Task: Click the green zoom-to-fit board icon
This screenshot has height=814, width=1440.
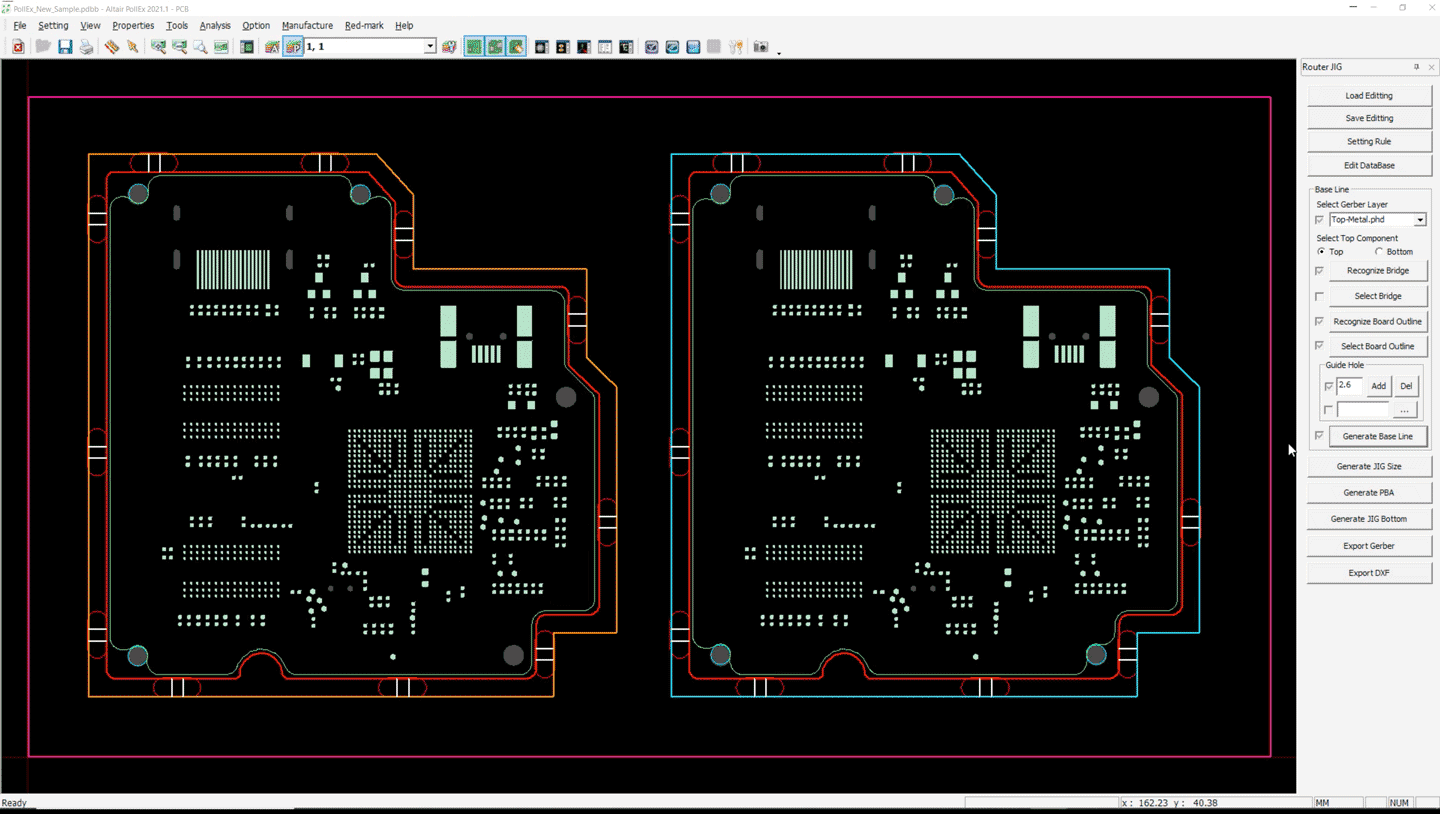Action: [x=221, y=47]
